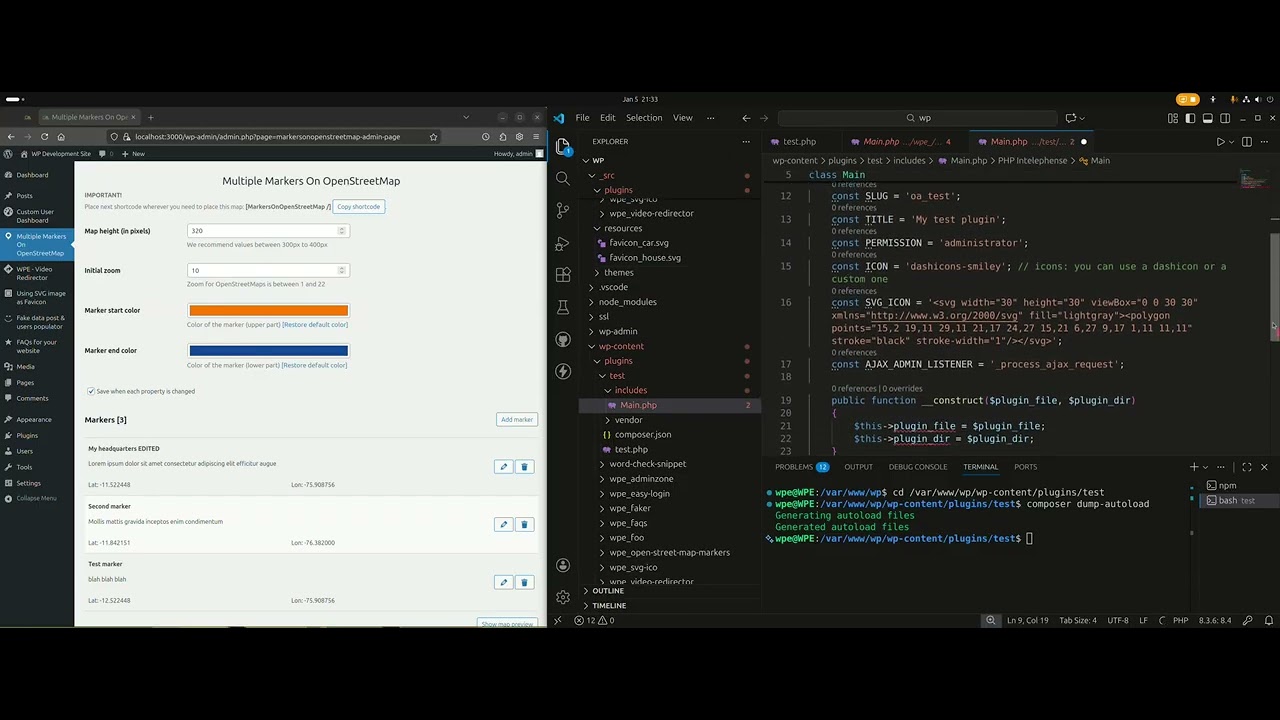Open orange Marker start color picker

268,311
